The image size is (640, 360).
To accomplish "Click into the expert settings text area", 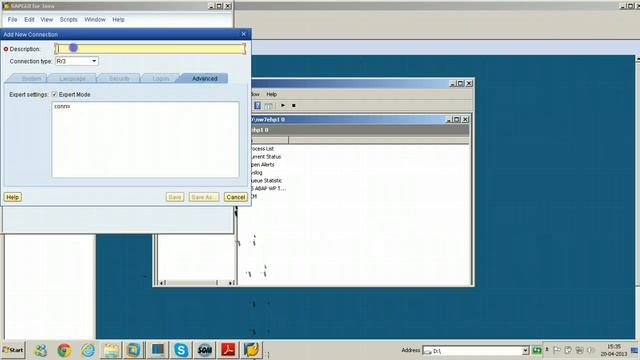I will (145, 140).
